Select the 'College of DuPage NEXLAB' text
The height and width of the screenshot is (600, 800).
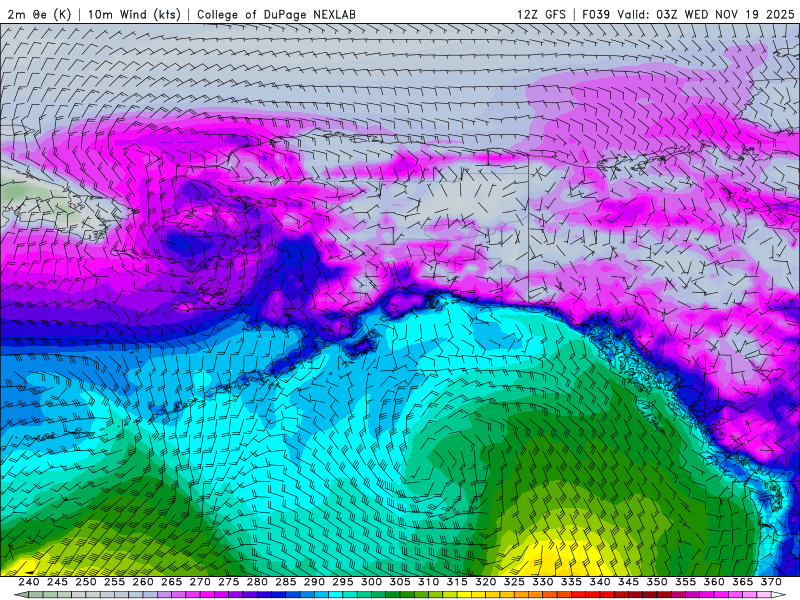coord(276,14)
